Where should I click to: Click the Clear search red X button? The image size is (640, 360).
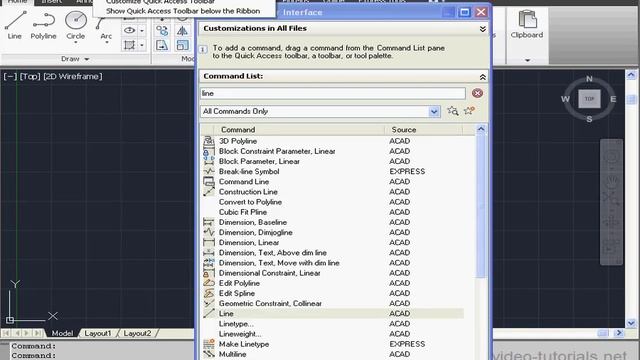pyautogui.click(x=477, y=93)
